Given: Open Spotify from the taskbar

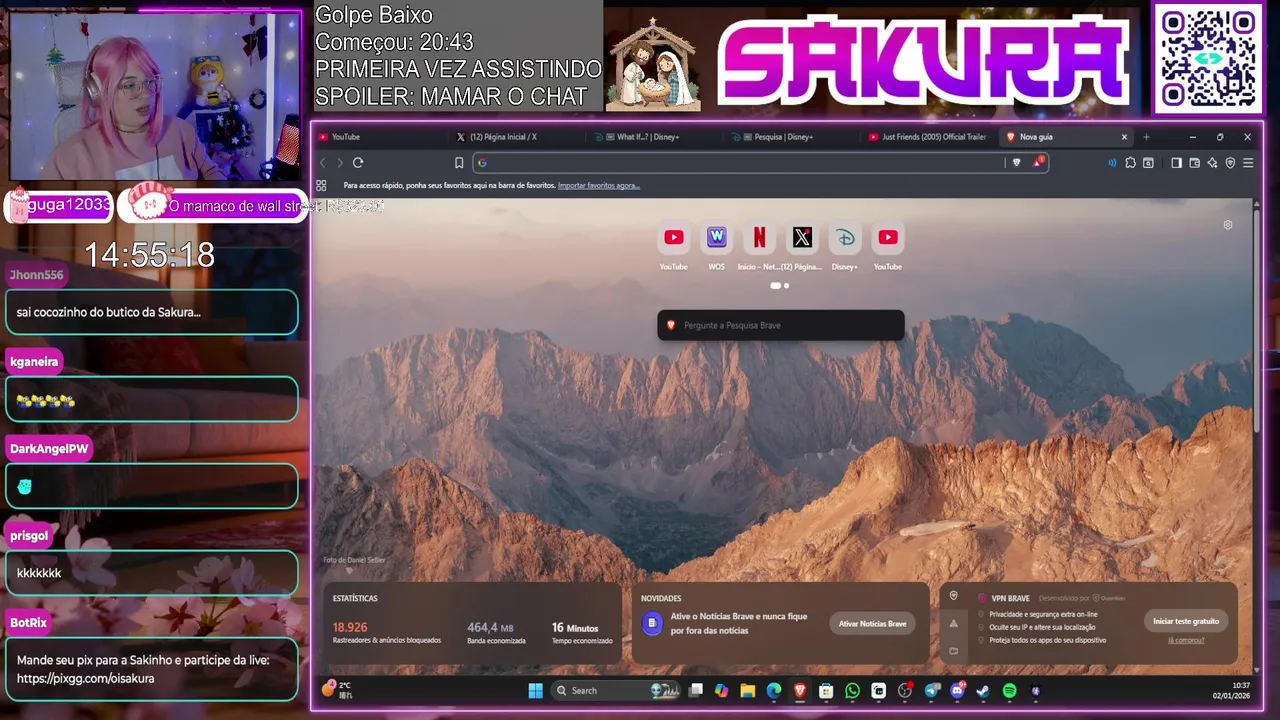Looking at the screenshot, I should (x=1009, y=691).
